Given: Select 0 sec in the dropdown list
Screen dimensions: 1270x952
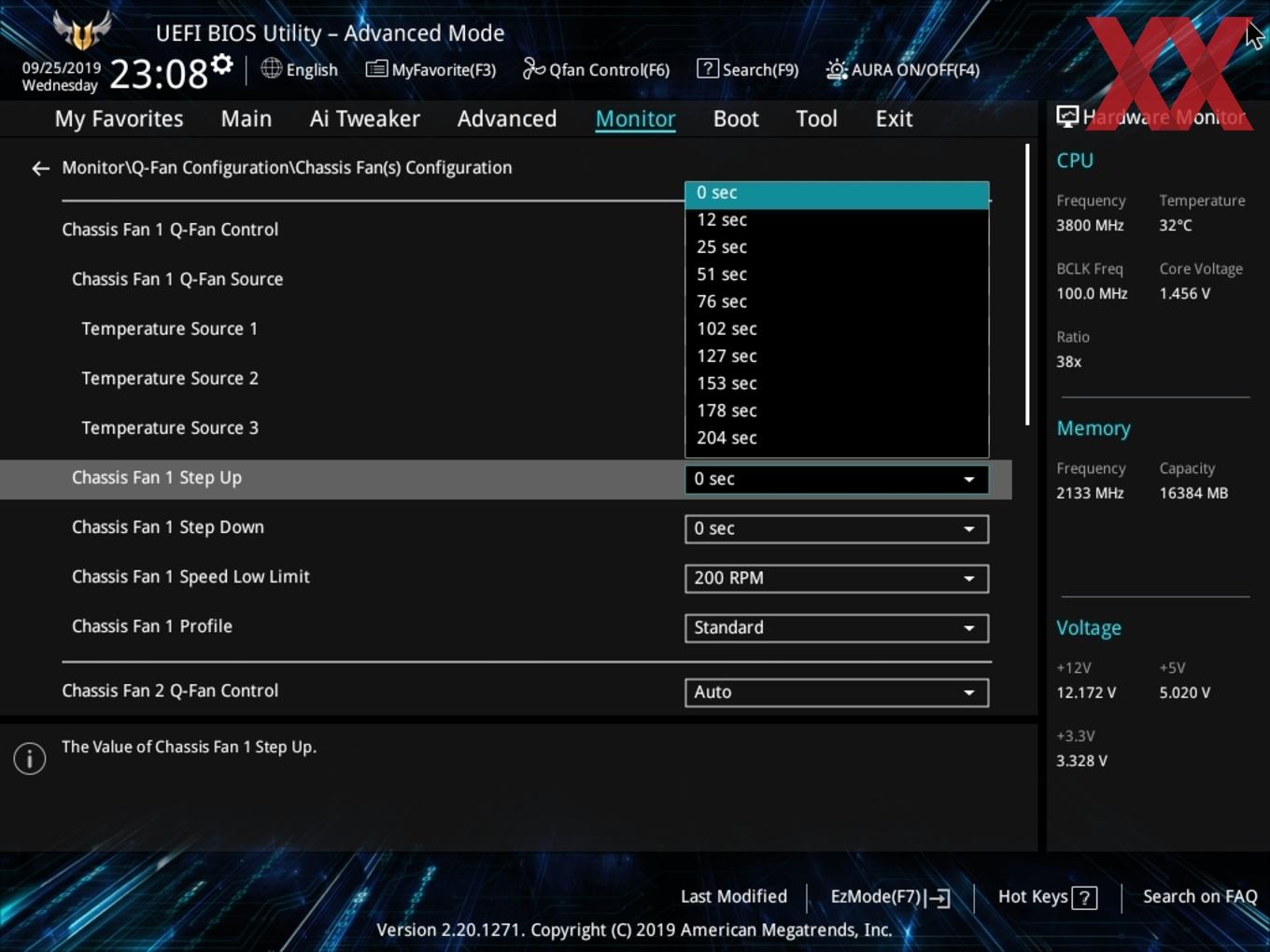Looking at the screenshot, I should (x=837, y=193).
